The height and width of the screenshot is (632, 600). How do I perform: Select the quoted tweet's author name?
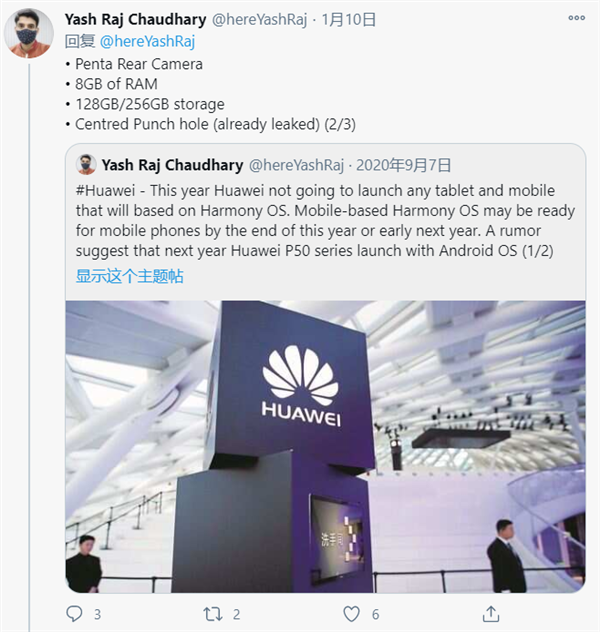[171, 164]
